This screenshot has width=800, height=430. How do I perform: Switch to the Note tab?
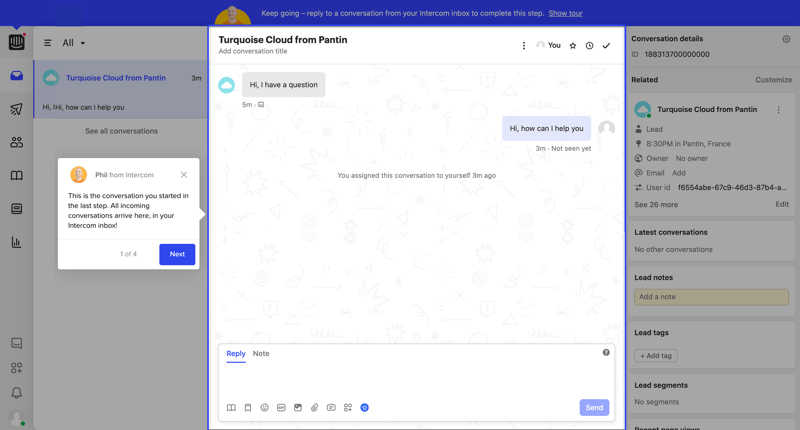click(x=261, y=353)
